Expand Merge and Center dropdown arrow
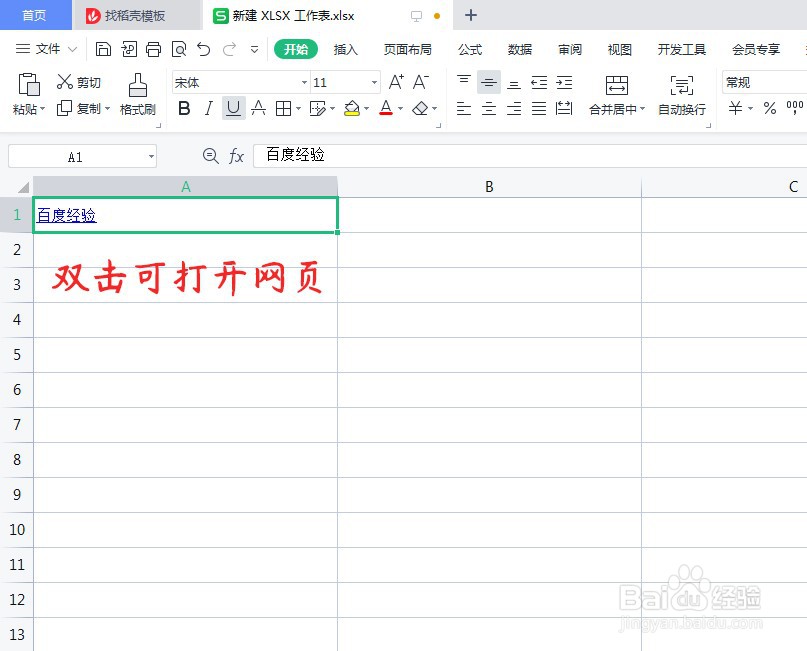The image size is (807, 651). pyautogui.click(x=642, y=109)
